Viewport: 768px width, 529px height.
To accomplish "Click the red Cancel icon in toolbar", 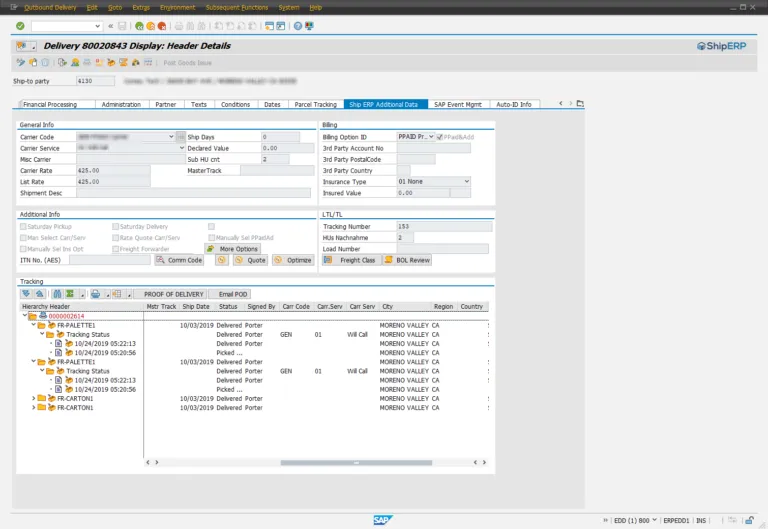I will [x=162, y=26].
